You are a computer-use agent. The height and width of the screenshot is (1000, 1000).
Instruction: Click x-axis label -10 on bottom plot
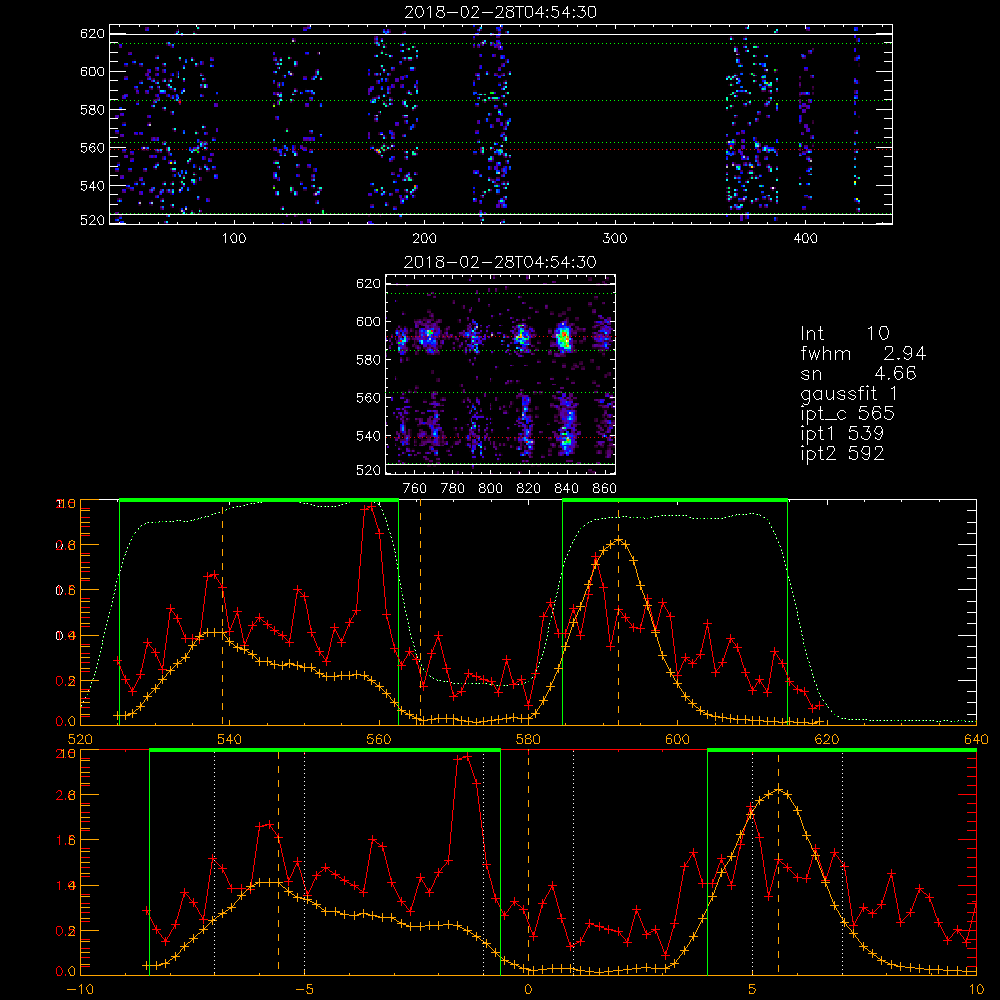(80, 990)
